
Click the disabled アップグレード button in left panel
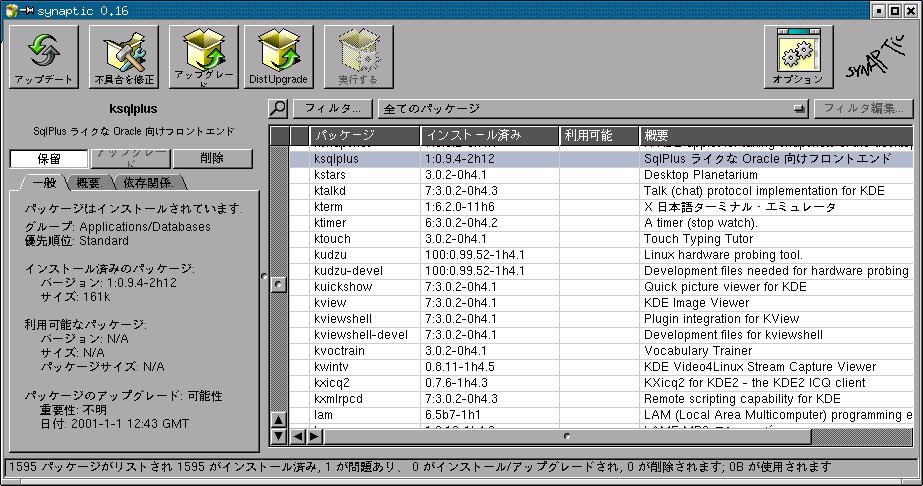click(x=131, y=158)
